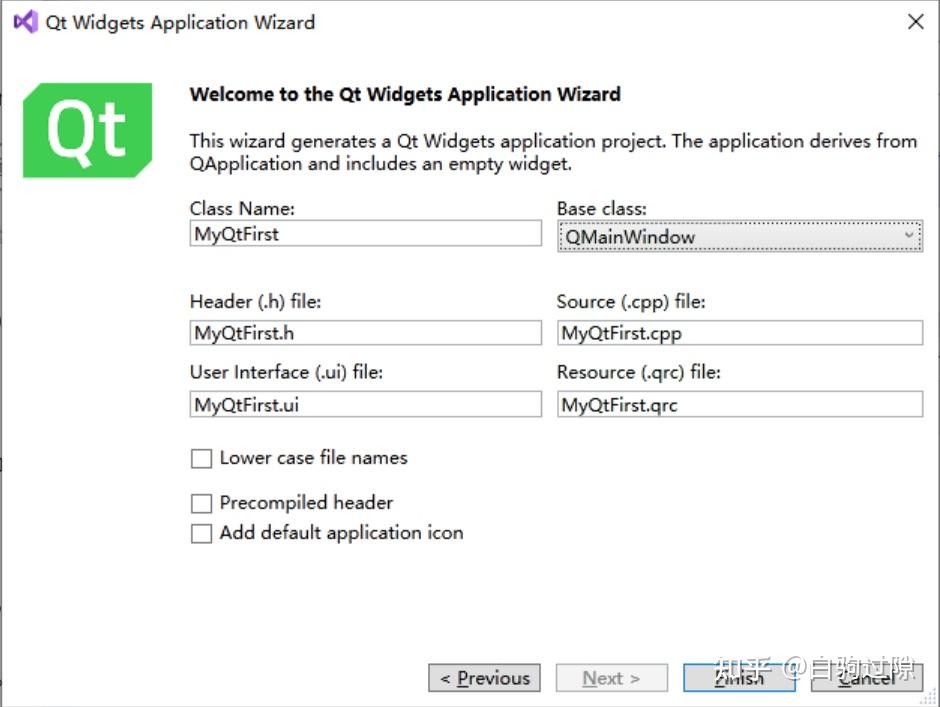Click the Resource file field showing MyQtFirst.qrc
This screenshot has height=707, width=940.
(740, 404)
